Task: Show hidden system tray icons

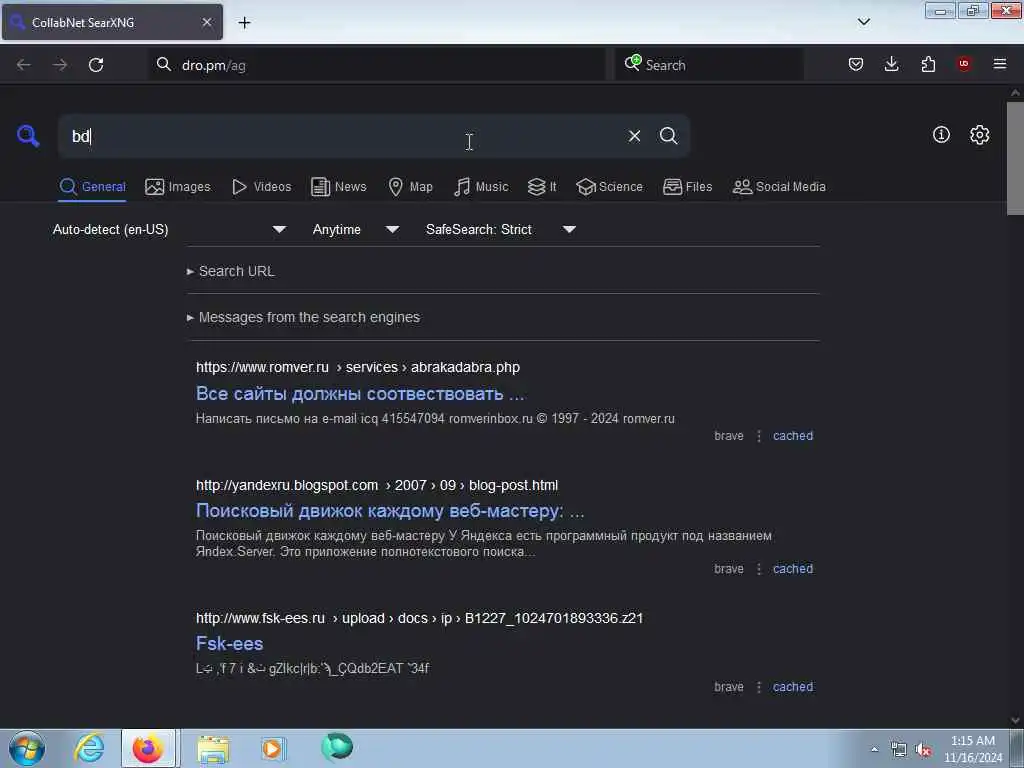Action: (874, 749)
